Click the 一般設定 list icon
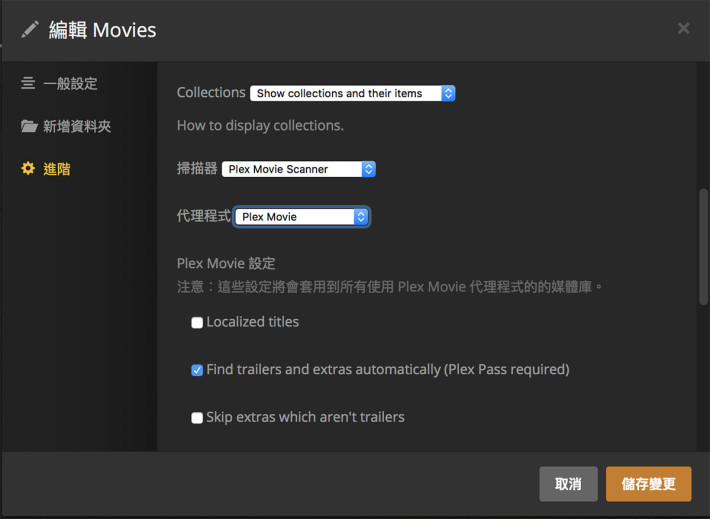Screen dimensions: 710x519 click(28, 83)
